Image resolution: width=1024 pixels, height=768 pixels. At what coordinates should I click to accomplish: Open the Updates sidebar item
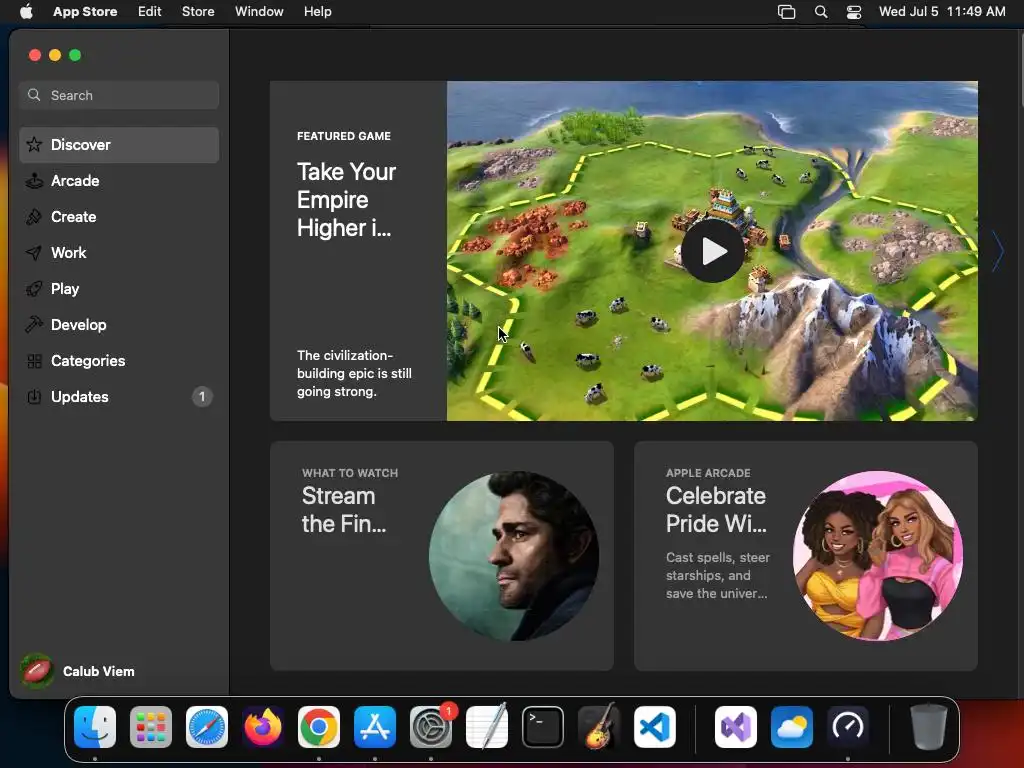[119, 396]
